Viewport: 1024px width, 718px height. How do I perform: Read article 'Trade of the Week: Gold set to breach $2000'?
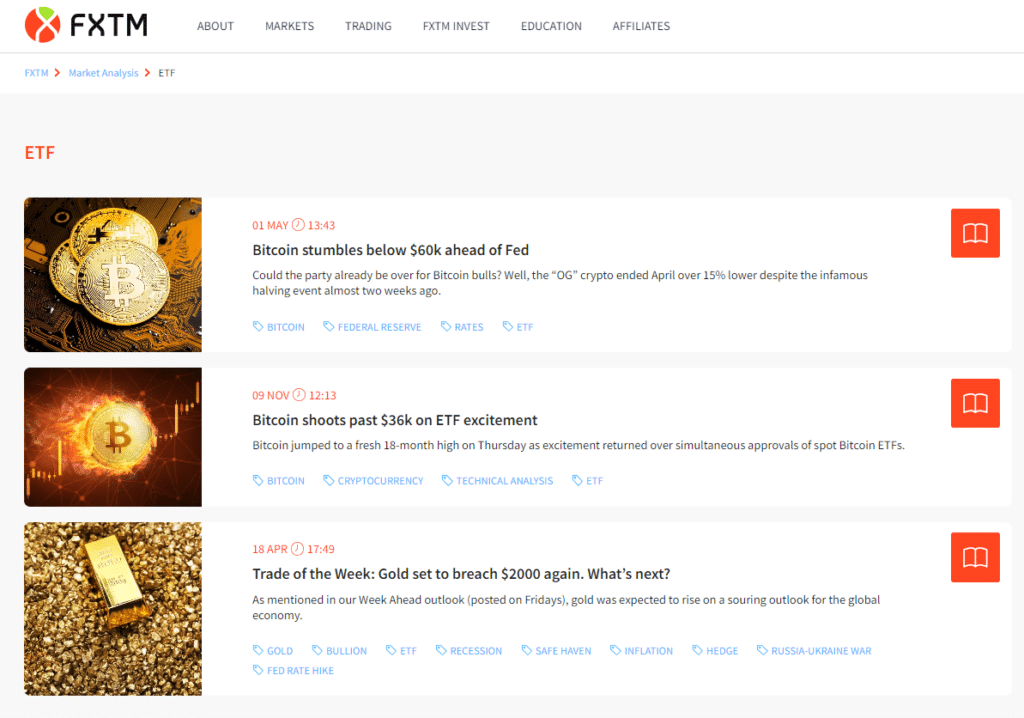(x=461, y=574)
